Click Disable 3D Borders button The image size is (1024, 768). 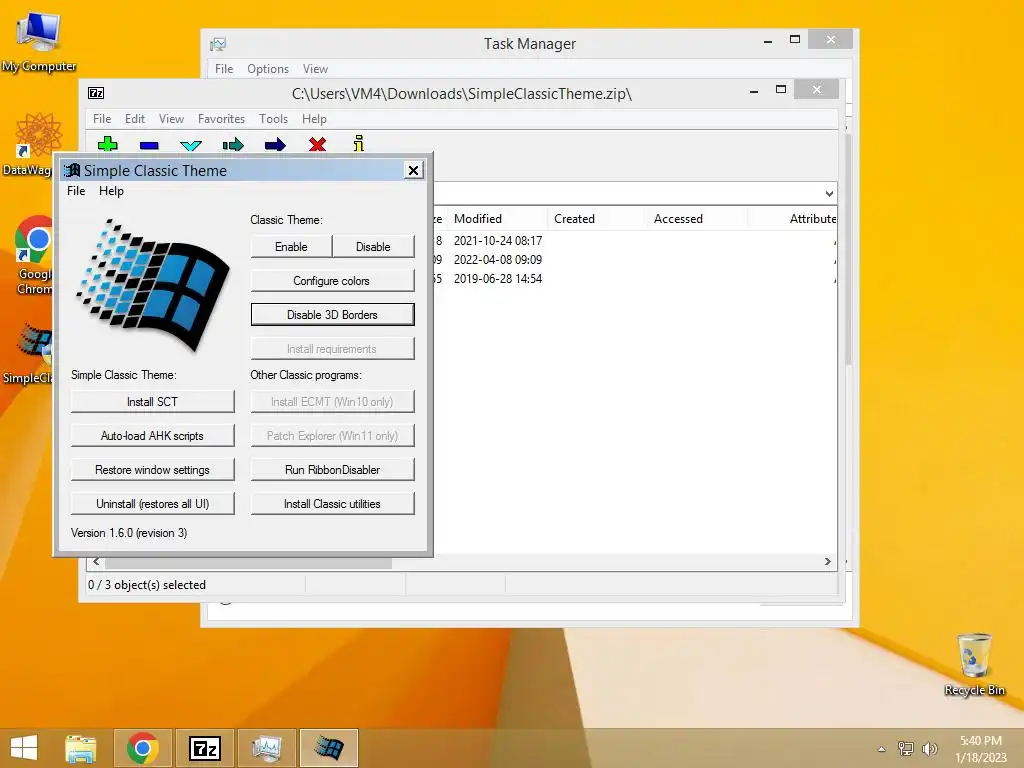coord(332,315)
